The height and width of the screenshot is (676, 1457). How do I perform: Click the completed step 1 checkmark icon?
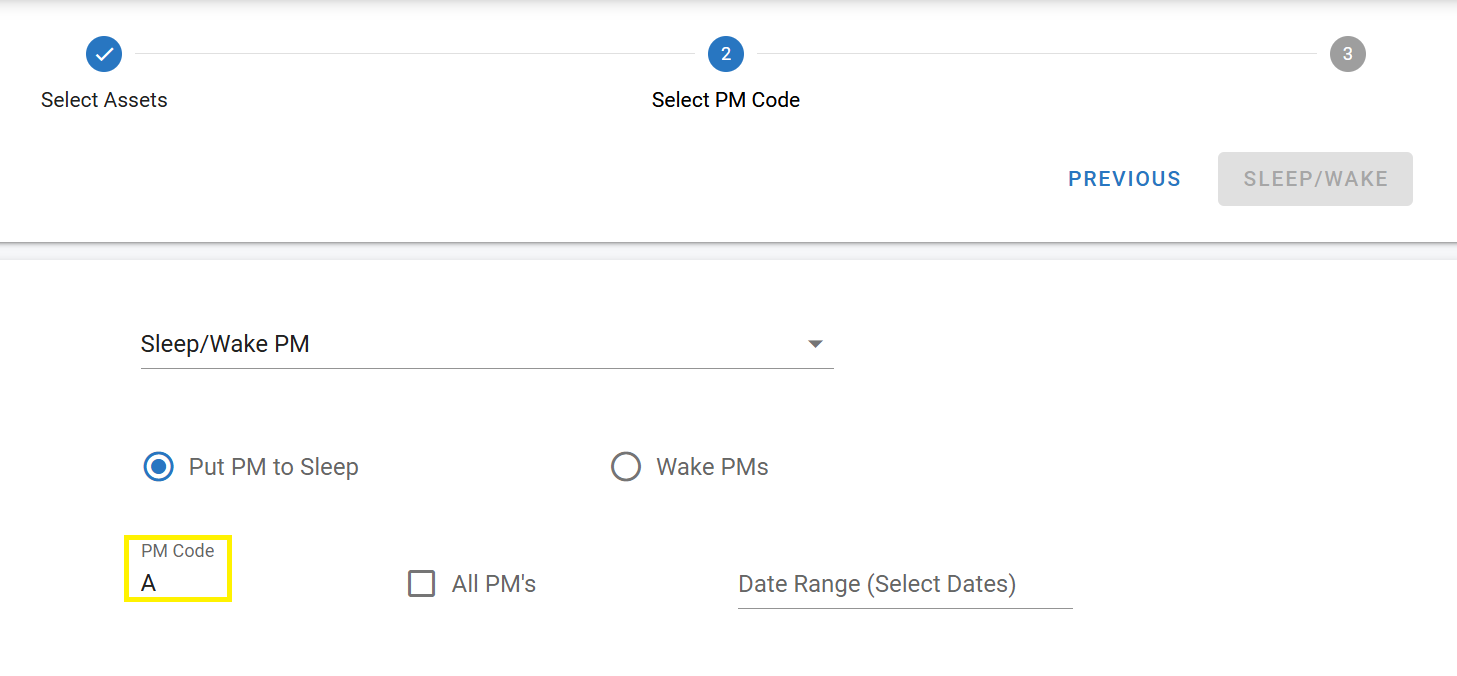click(104, 54)
